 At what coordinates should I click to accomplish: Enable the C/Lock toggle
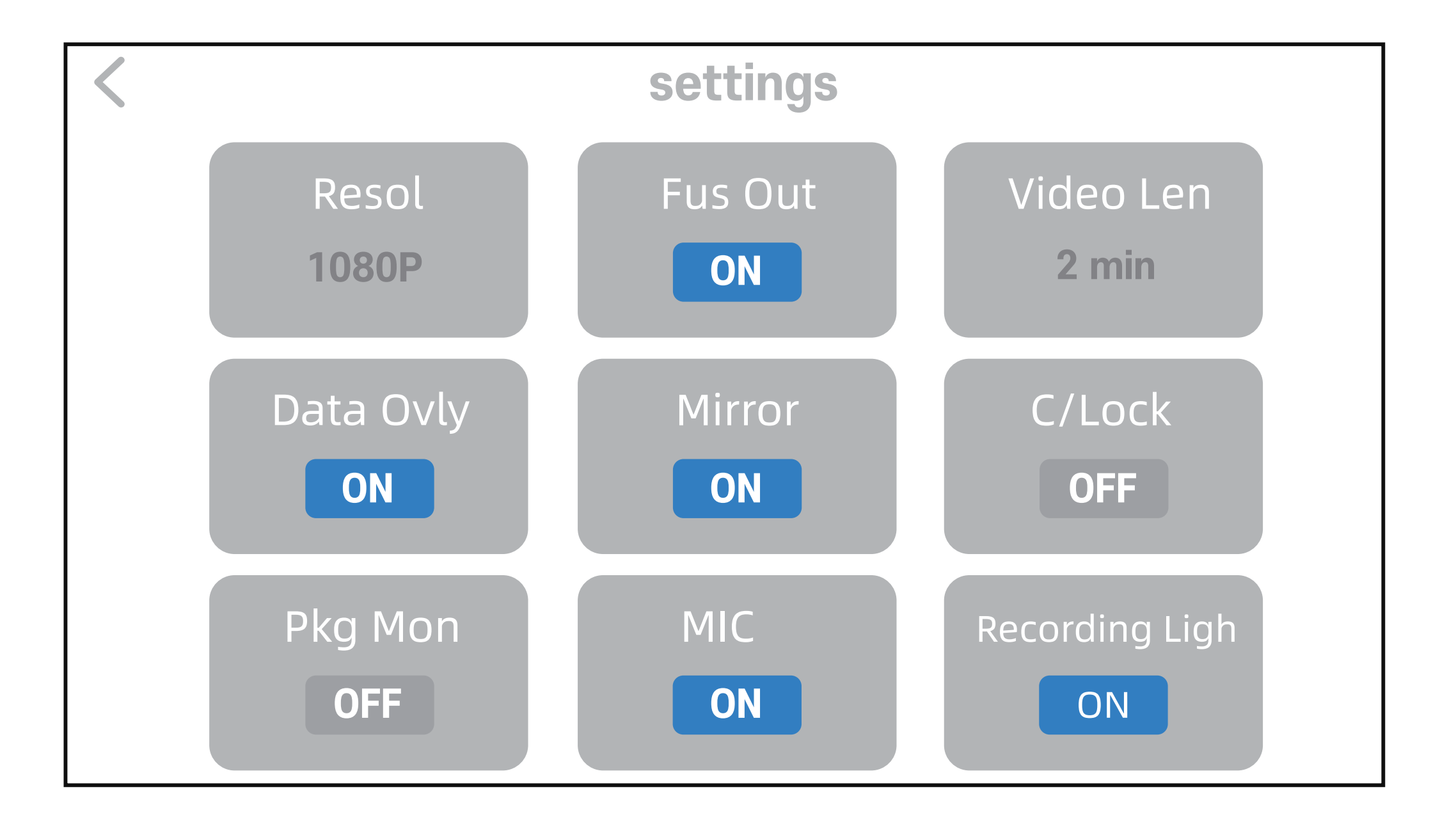click(x=1103, y=489)
